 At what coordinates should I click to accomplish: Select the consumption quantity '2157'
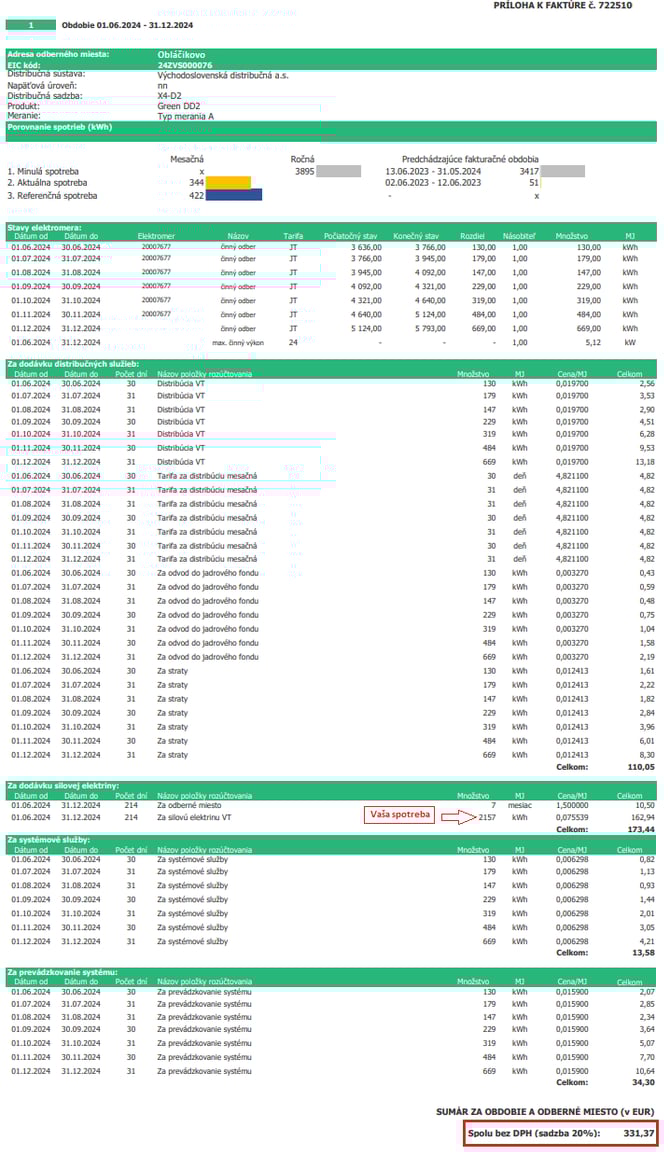pos(487,818)
